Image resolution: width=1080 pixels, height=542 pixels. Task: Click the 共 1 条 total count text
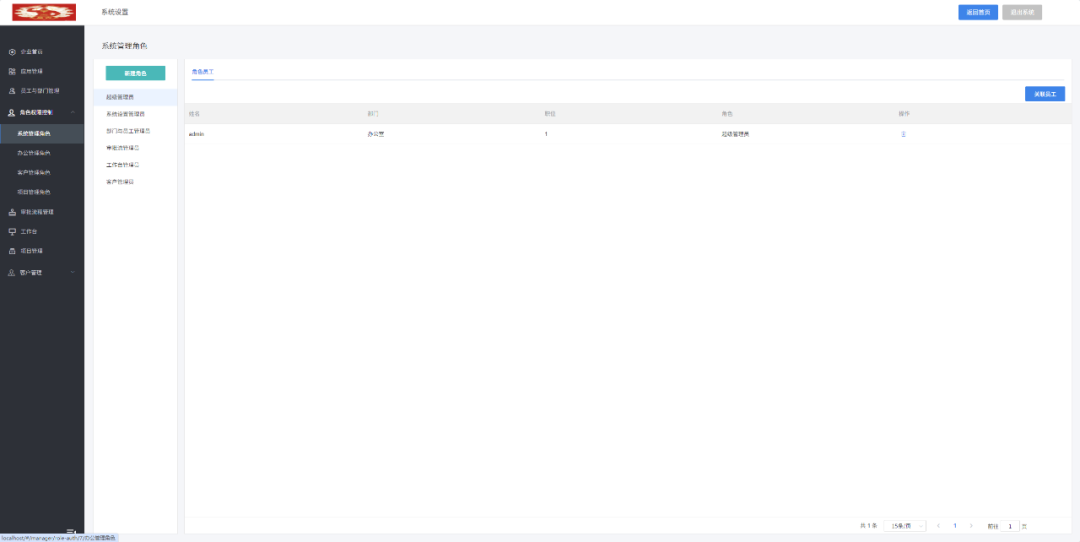pos(869,526)
